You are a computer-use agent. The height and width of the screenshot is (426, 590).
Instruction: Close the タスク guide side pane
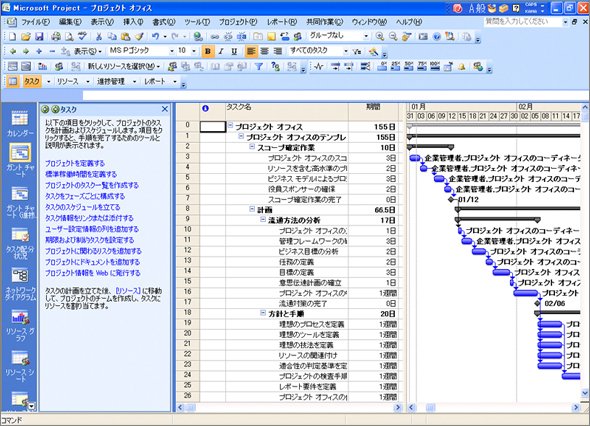(165, 109)
